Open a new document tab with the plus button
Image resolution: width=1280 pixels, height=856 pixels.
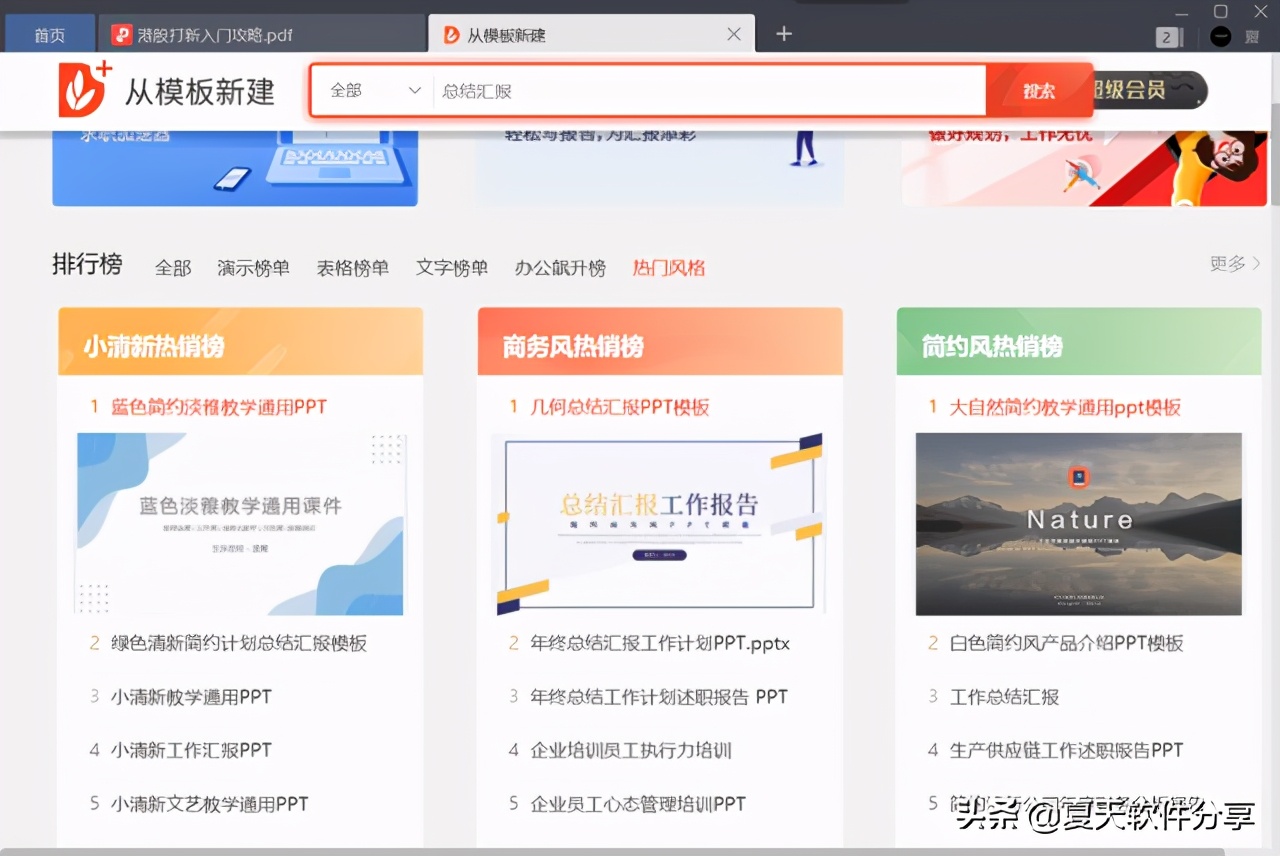(783, 33)
